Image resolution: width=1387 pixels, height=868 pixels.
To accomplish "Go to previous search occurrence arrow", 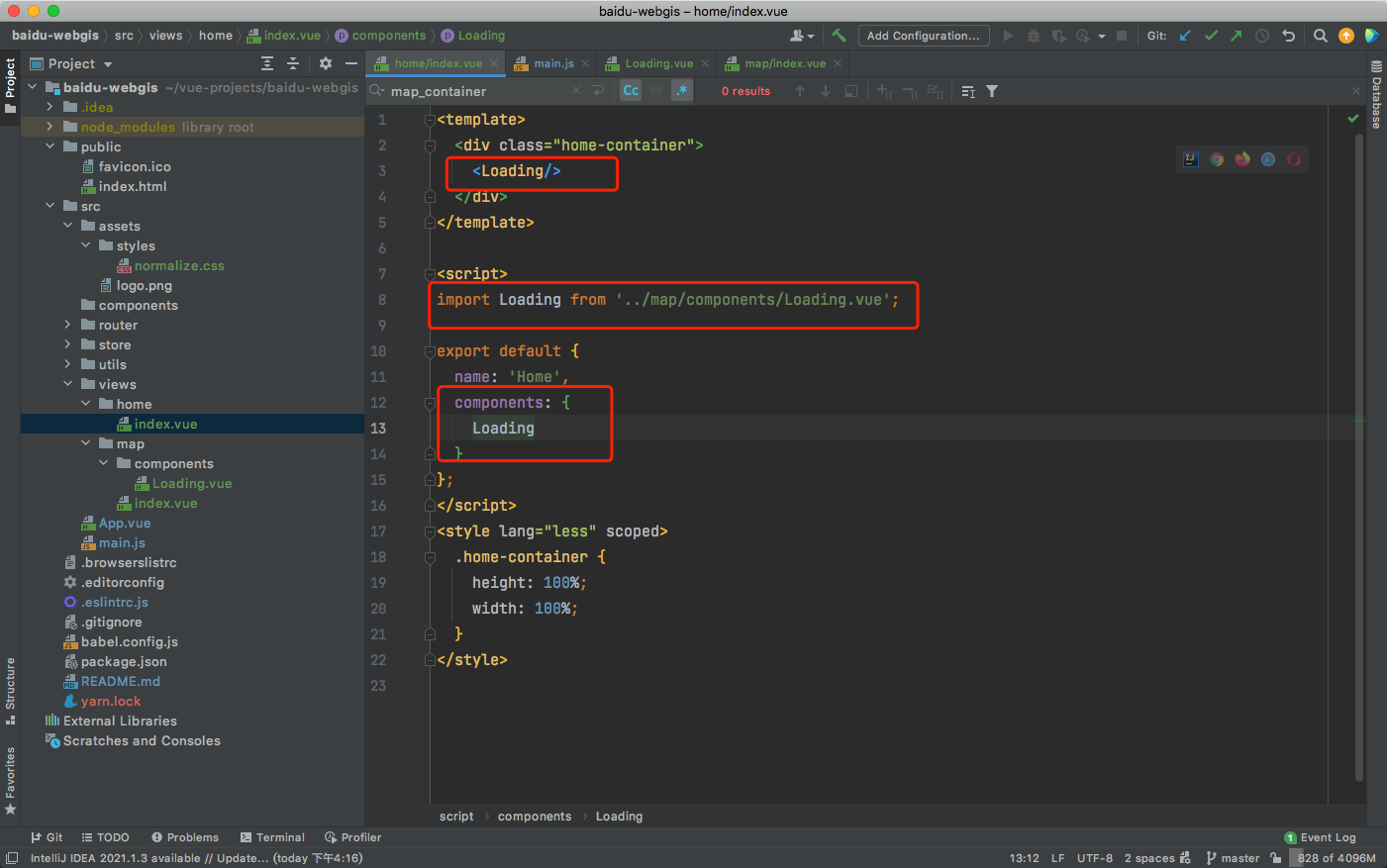I will tap(800, 91).
